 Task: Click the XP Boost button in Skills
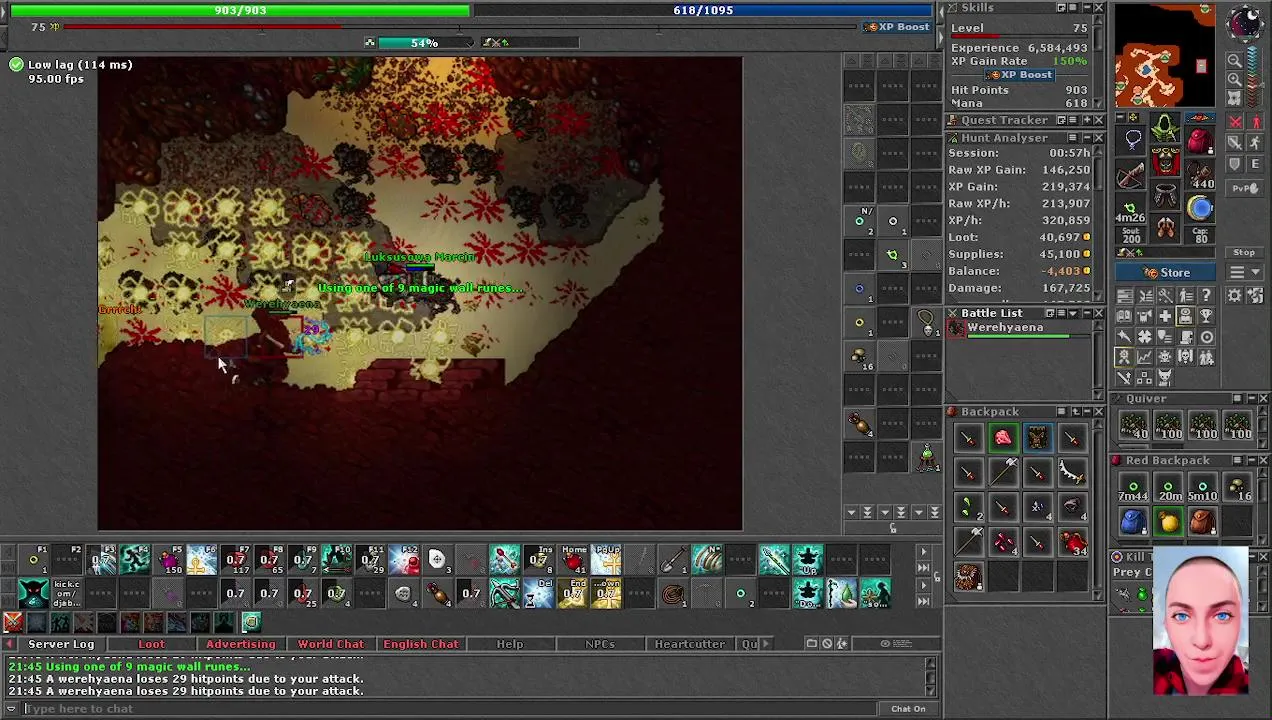pos(1019,75)
